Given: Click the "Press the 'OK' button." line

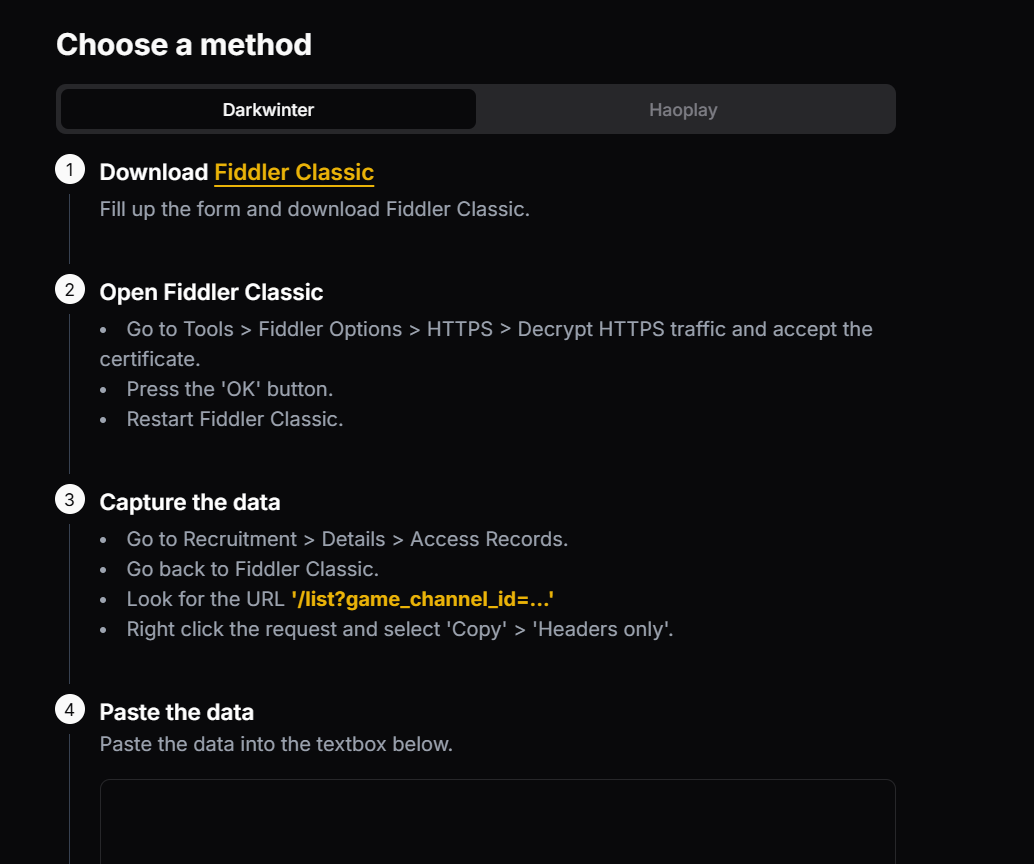Looking at the screenshot, I should [x=229, y=389].
